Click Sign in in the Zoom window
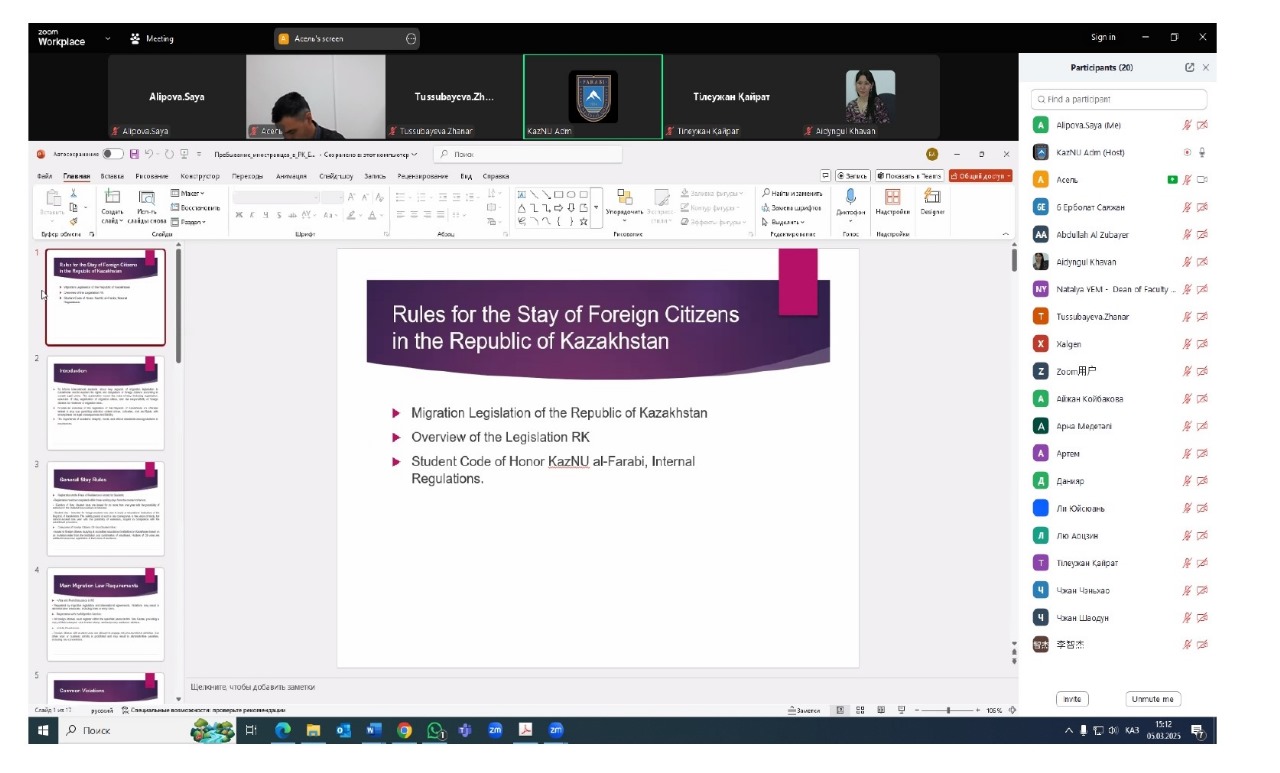This screenshot has height=773, width=1280. pyautogui.click(x=1103, y=37)
